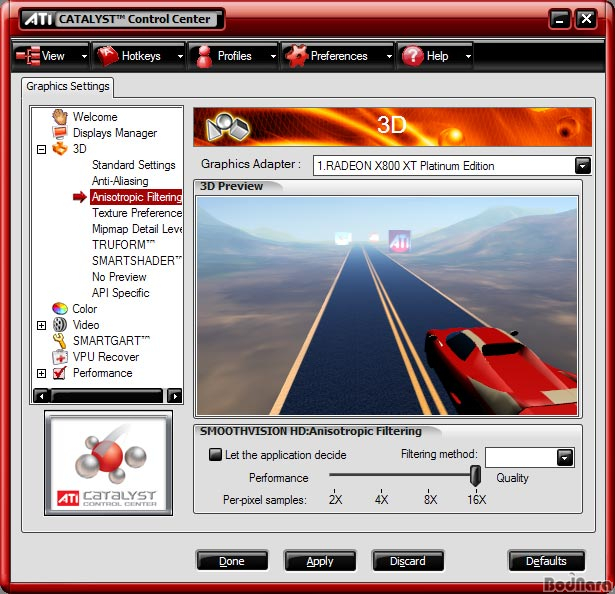The image size is (615, 594).
Task: Click the Apply button
Action: 320,561
